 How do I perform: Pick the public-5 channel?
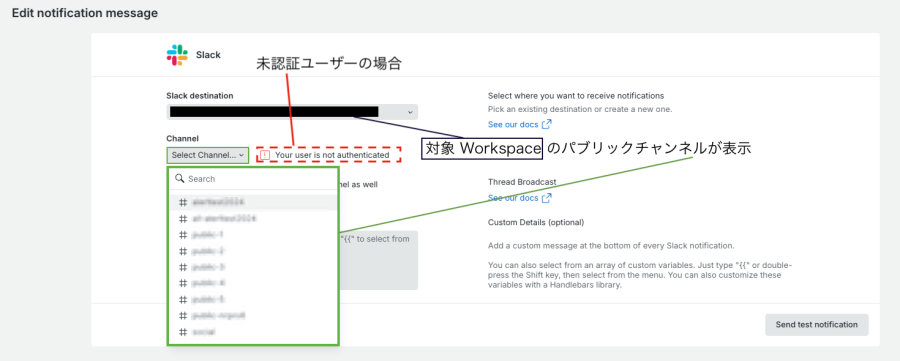point(253,299)
